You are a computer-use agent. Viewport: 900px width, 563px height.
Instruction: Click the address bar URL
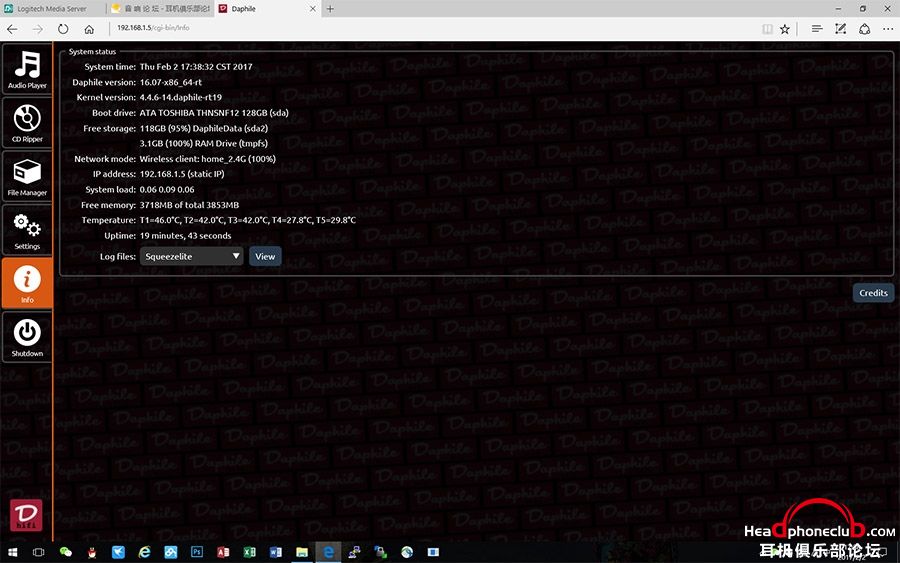coord(153,28)
